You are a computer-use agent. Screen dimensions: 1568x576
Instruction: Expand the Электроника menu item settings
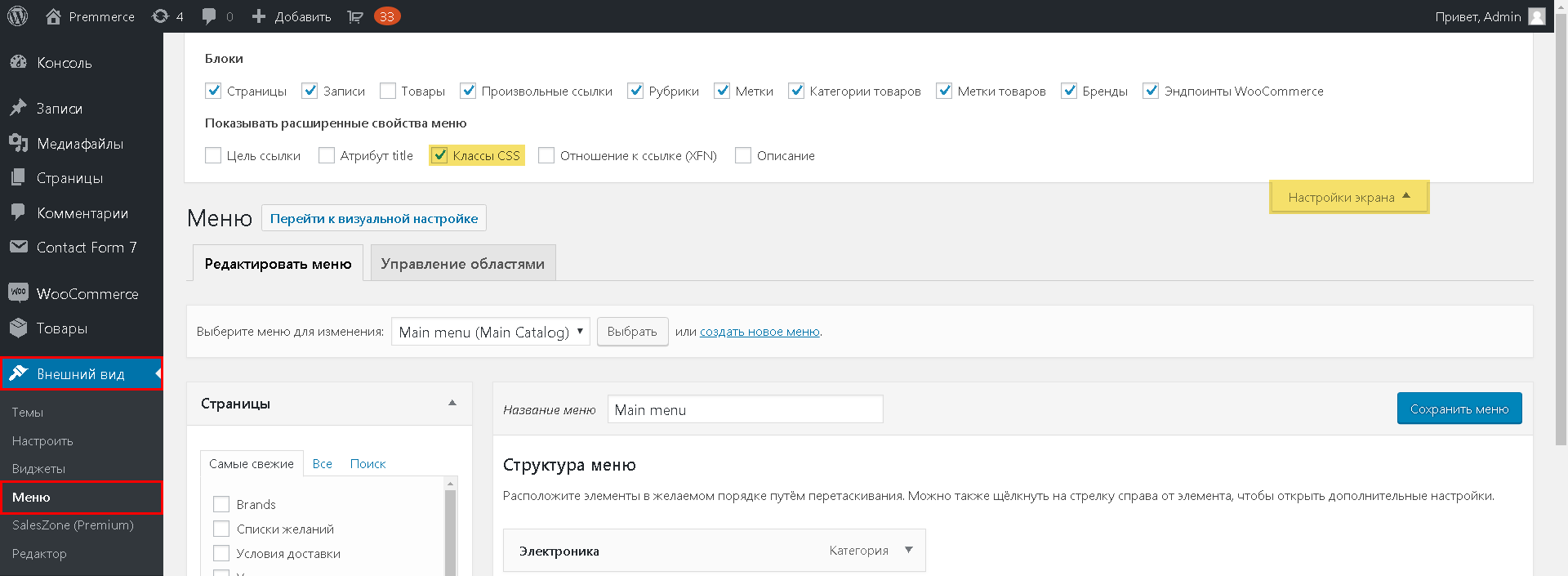pos(908,550)
